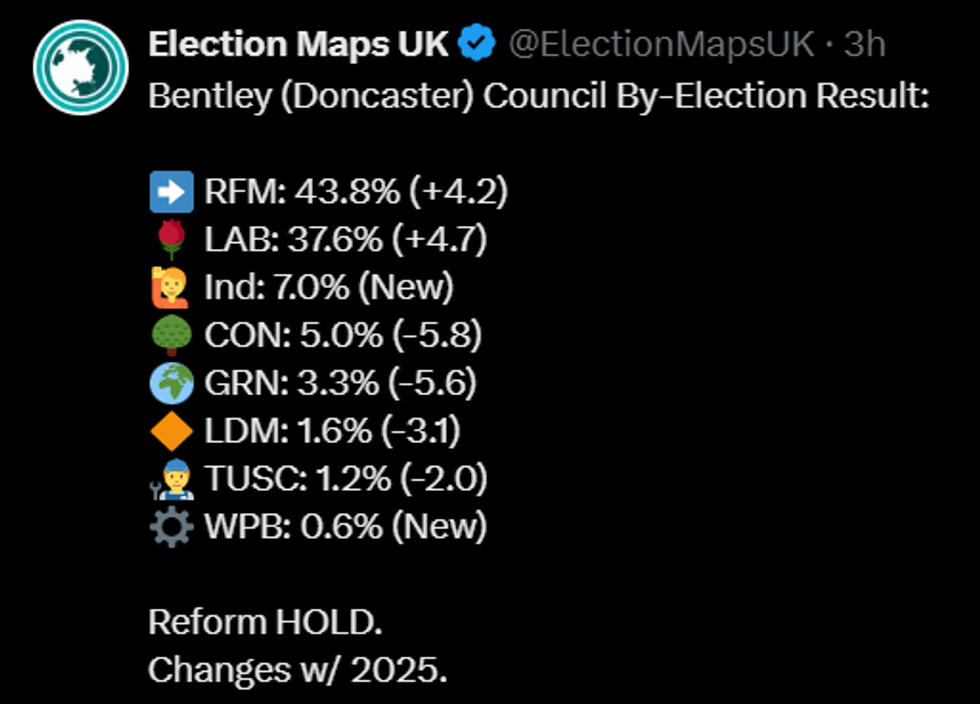The height and width of the screenshot is (704, 980).
Task: Click the Changes w/ 2025 note
Action: (297, 669)
